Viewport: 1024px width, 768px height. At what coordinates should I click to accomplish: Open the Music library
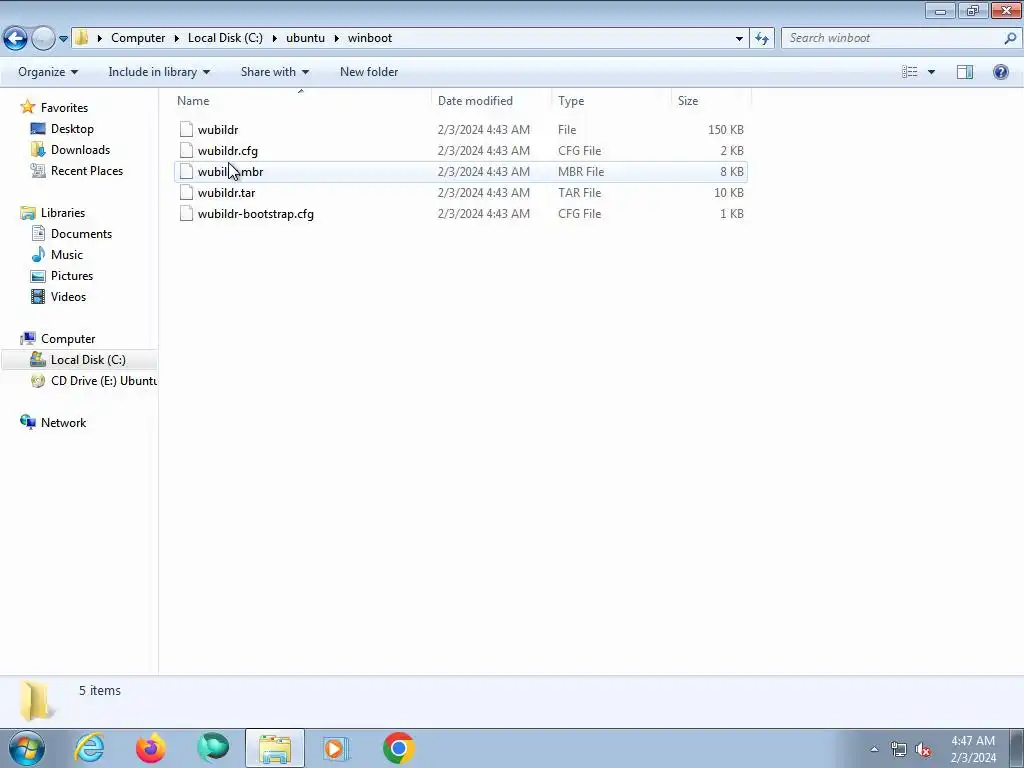click(x=67, y=255)
